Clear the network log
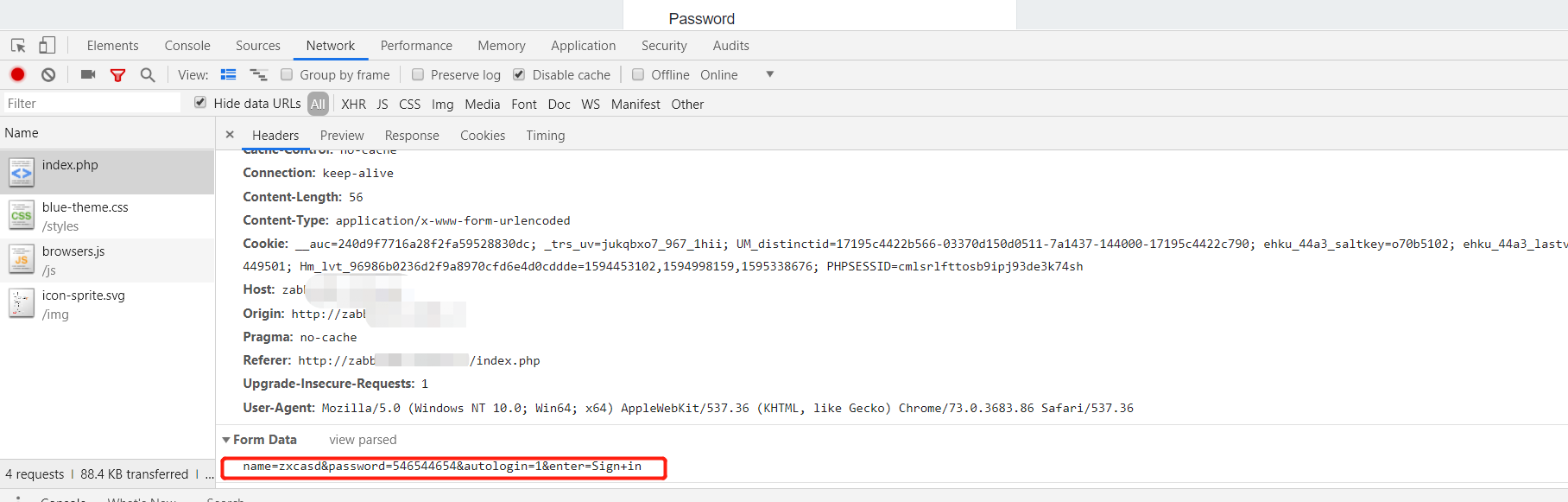The height and width of the screenshot is (502, 1568). (x=48, y=75)
